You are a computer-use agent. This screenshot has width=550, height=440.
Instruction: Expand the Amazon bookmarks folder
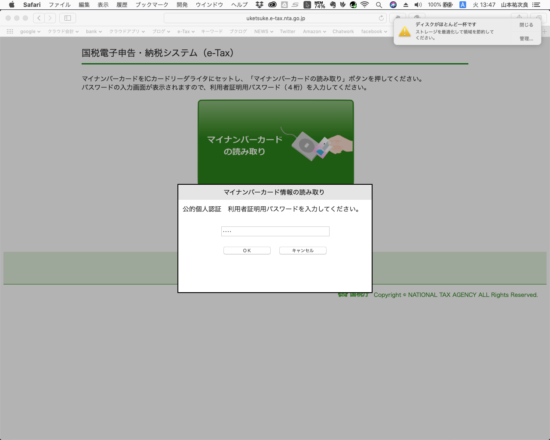pyautogui.click(x=314, y=31)
